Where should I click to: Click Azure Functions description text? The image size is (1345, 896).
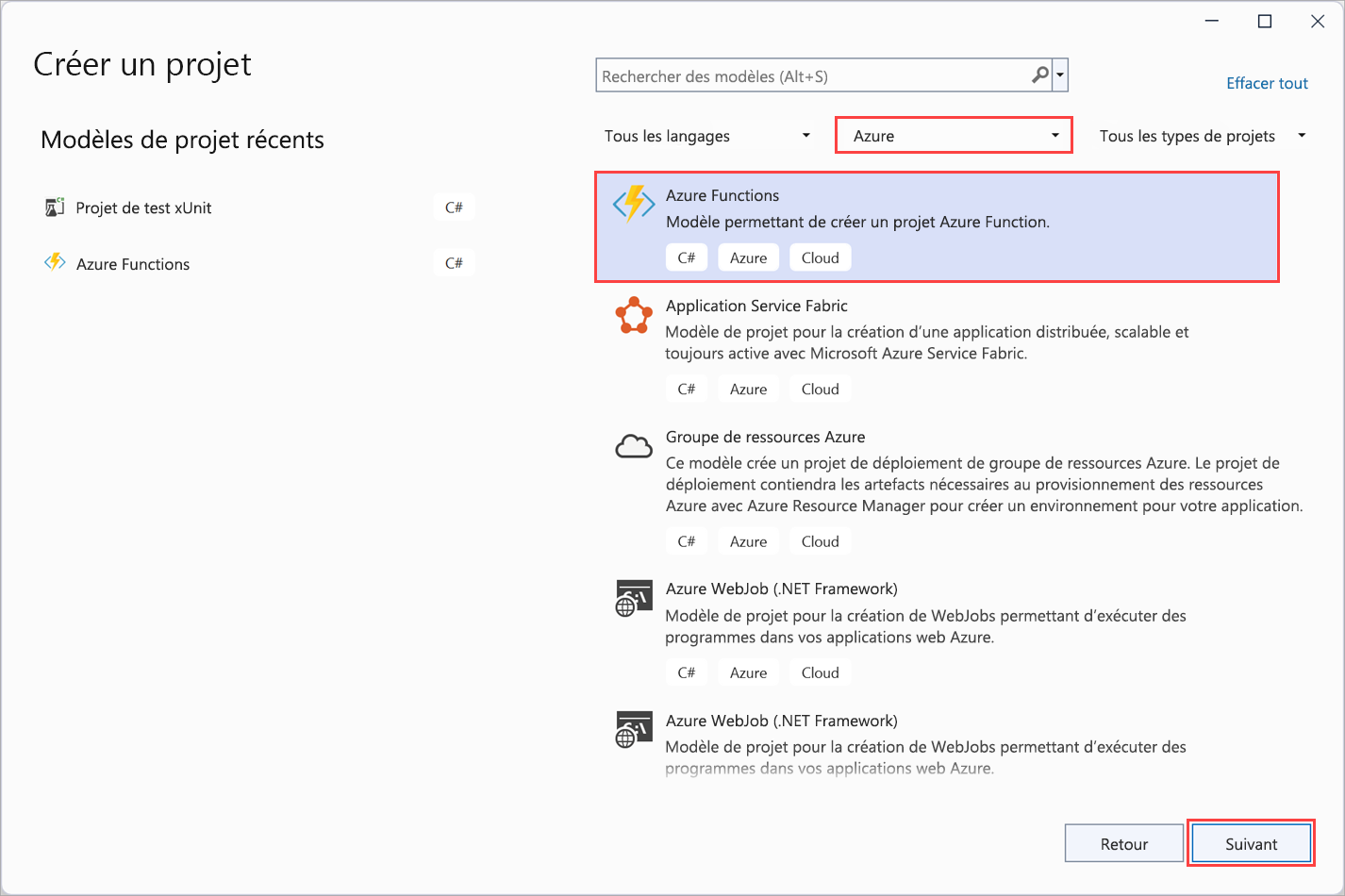click(x=857, y=222)
